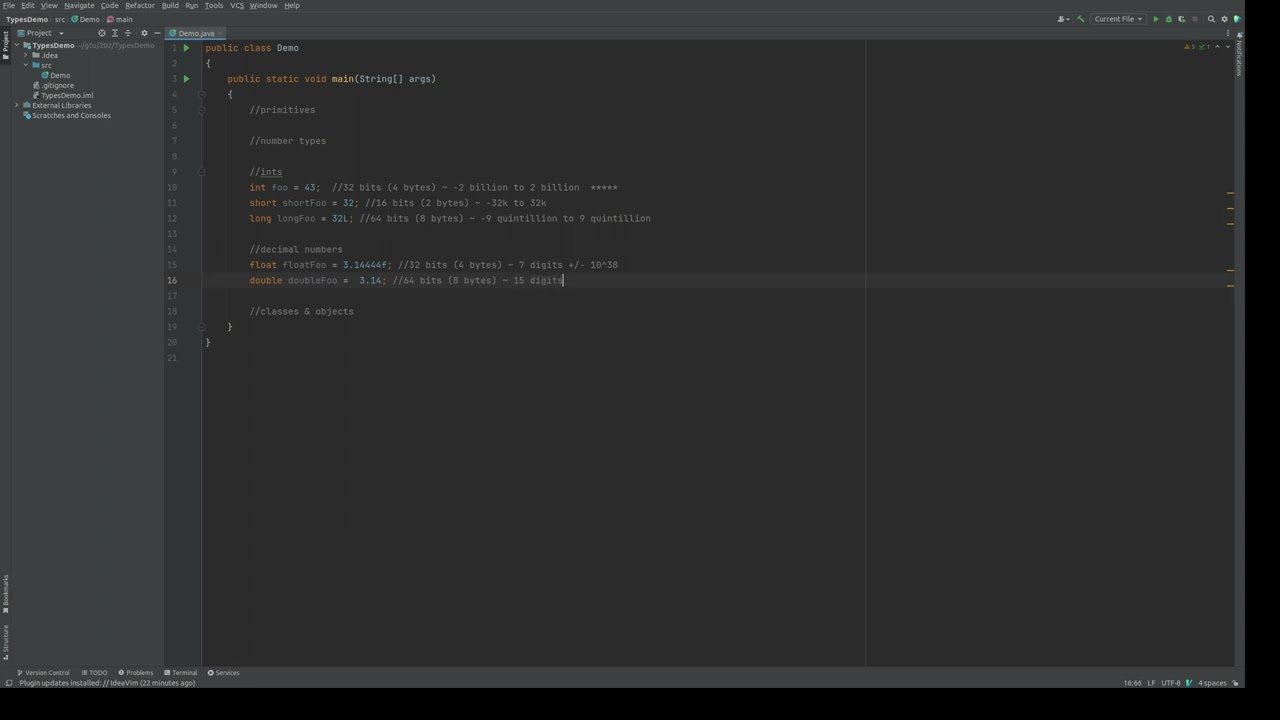Close the Demo.java editor tab
Image resolution: width=1280 pixels, height=720 pixels.
coord(221,33)
